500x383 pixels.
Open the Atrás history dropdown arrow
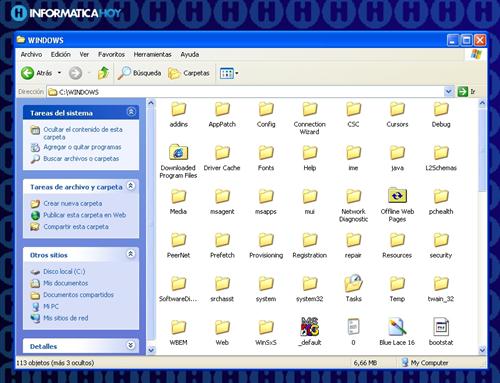coord(60,73)
